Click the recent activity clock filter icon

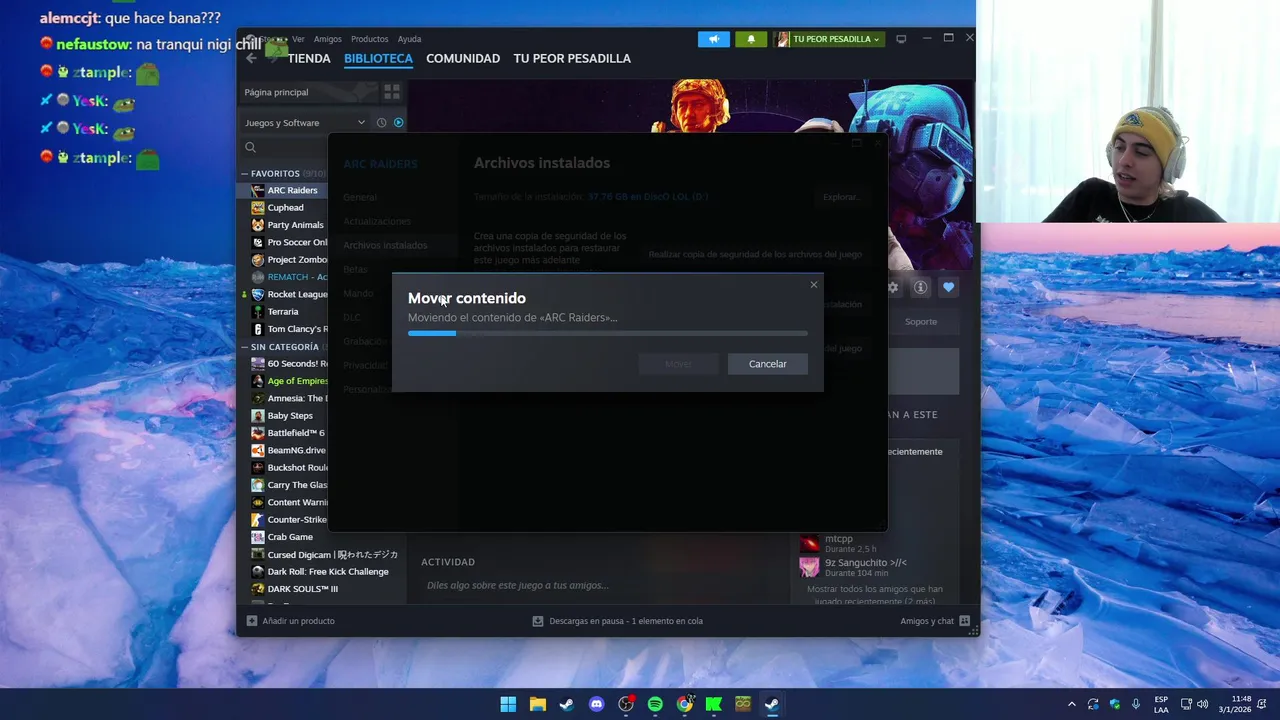click(381, 123)
